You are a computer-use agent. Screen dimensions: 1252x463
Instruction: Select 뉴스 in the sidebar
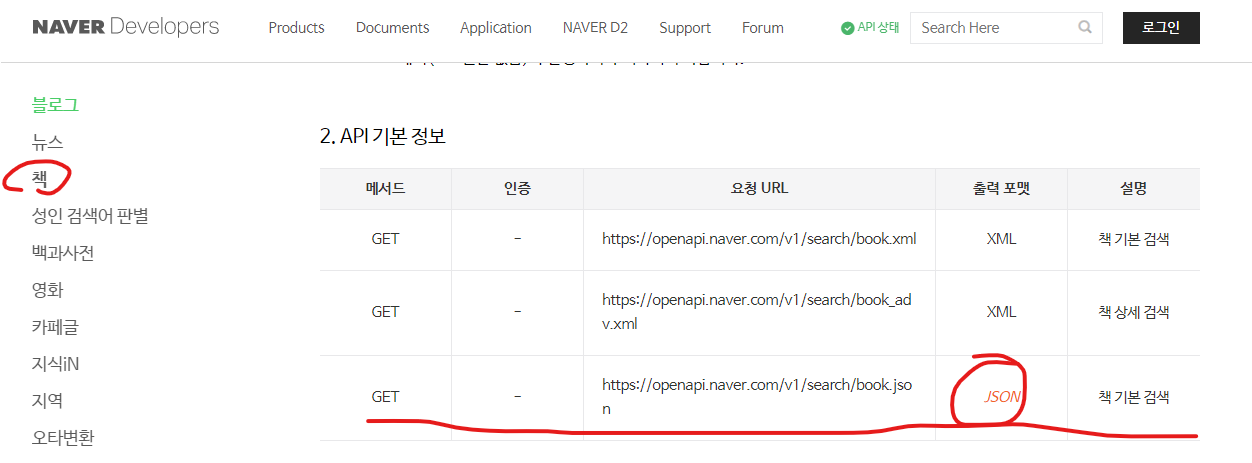47,142
